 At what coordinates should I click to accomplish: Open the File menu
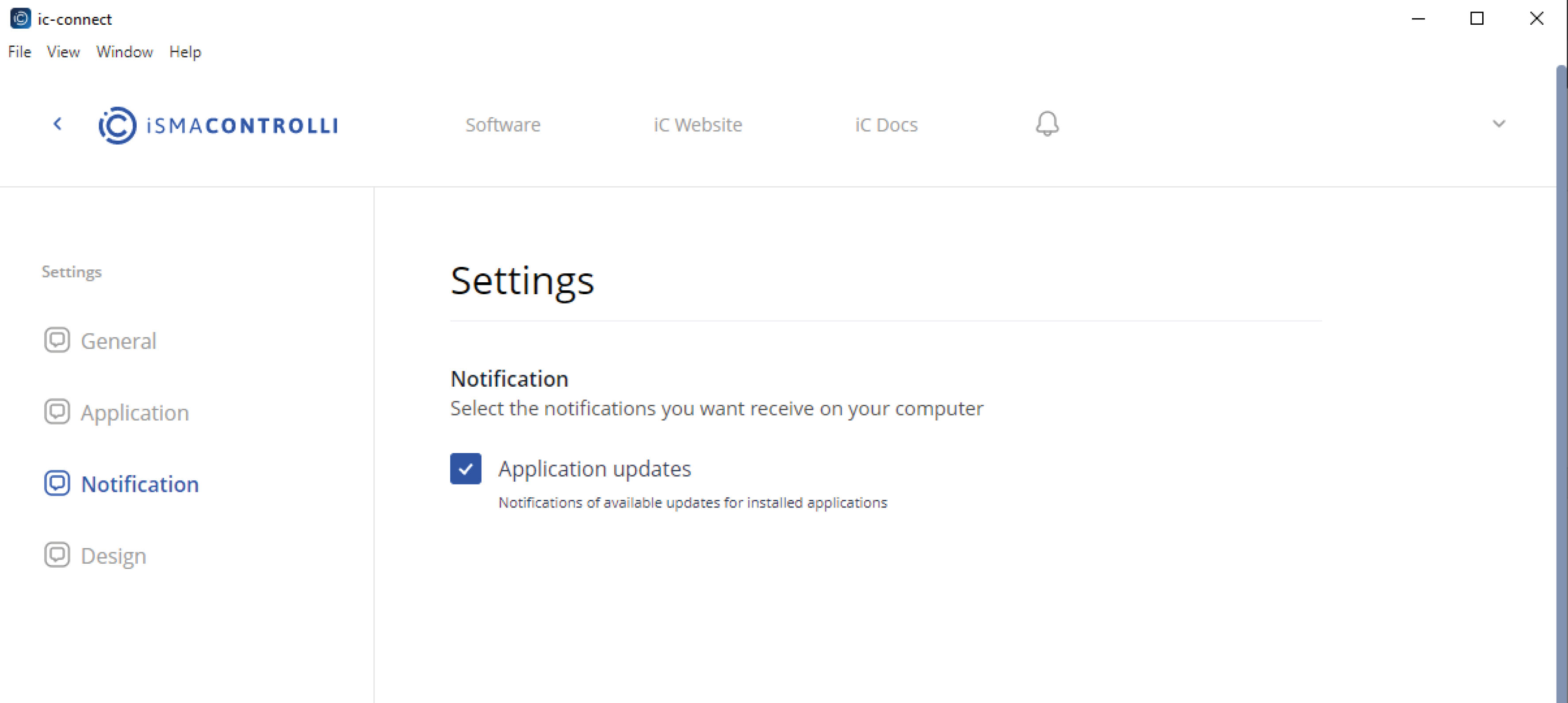pos(19,52)
